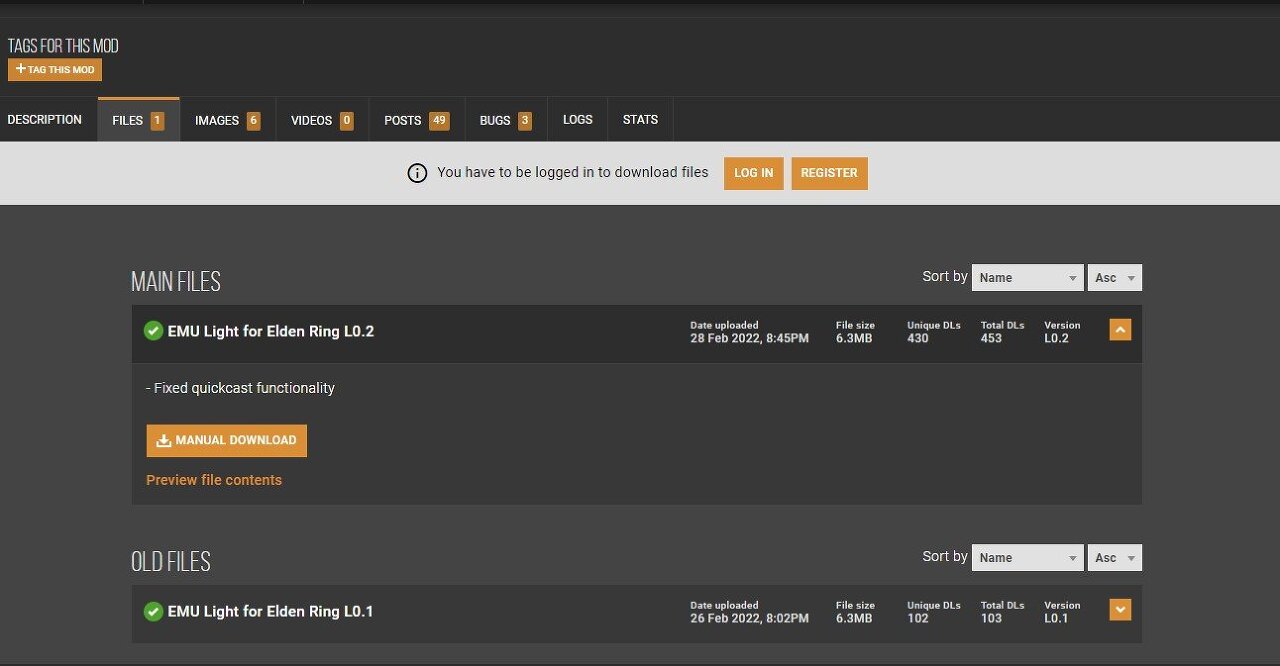Click the 26 Feb 2022, 8:02PM upload date
The height and width of the screenshot is (666, 1280).
[x=750, y=618]
